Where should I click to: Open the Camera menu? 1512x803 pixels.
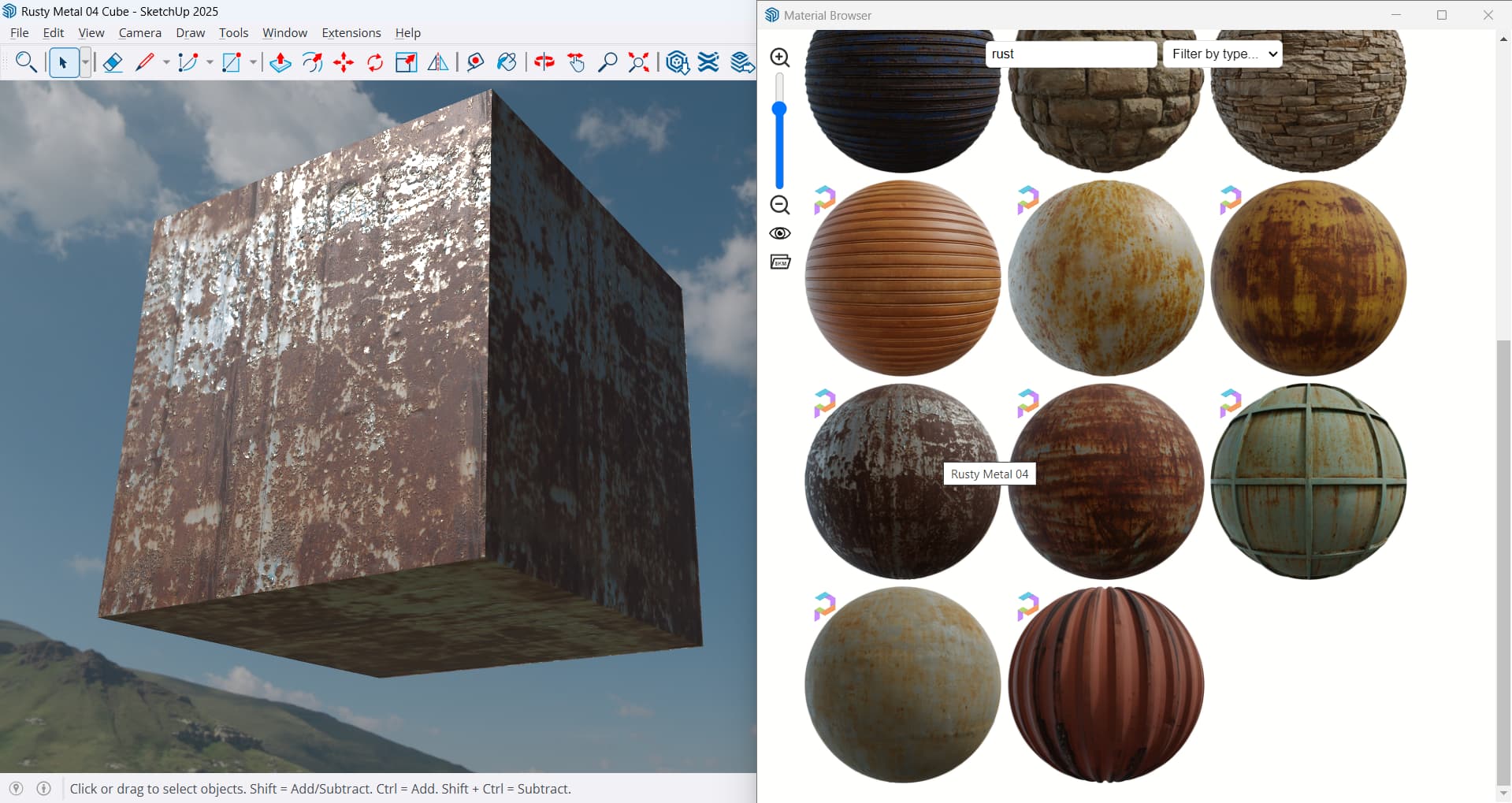pyautogui.click(x=140, y=32)
